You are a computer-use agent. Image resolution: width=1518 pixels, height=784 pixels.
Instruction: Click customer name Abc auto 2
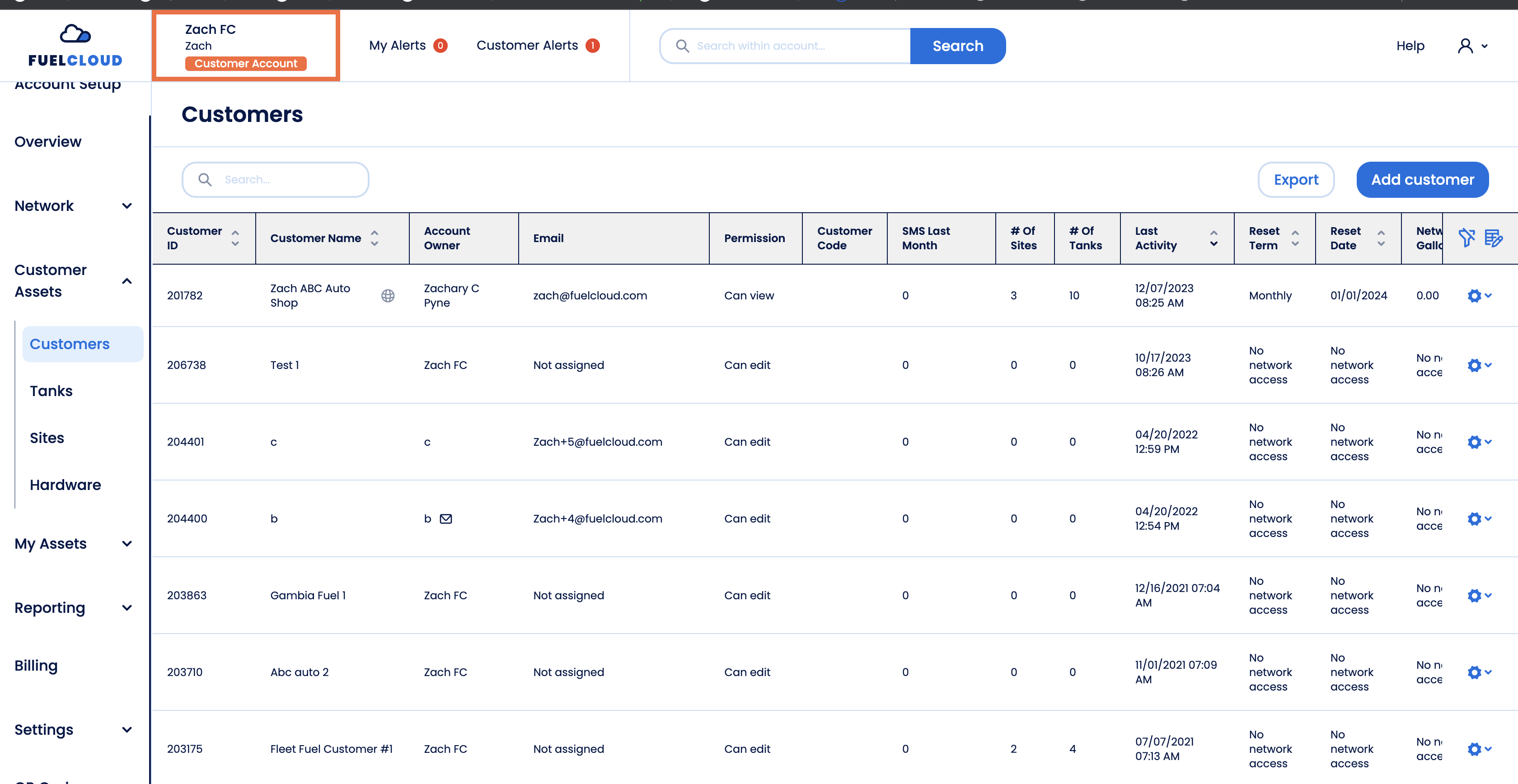[x=300, y=672]
